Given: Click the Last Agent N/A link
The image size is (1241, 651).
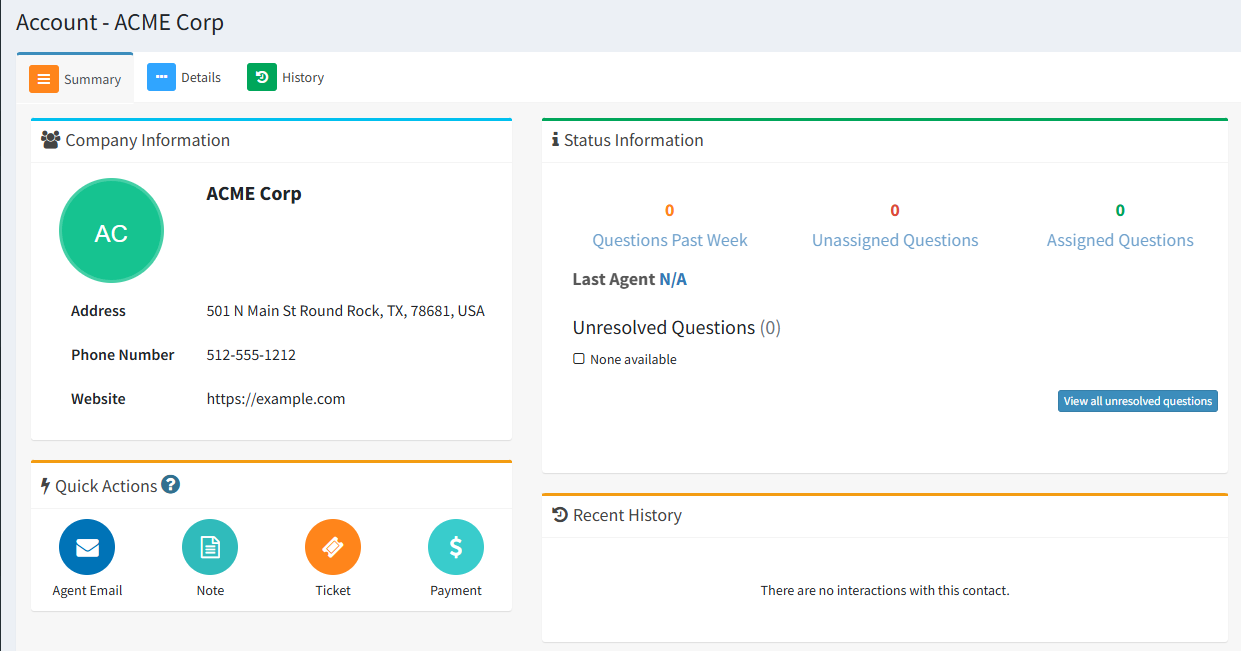Looking at the screenshot, I should pyautogui.click(x=673, y=279).
